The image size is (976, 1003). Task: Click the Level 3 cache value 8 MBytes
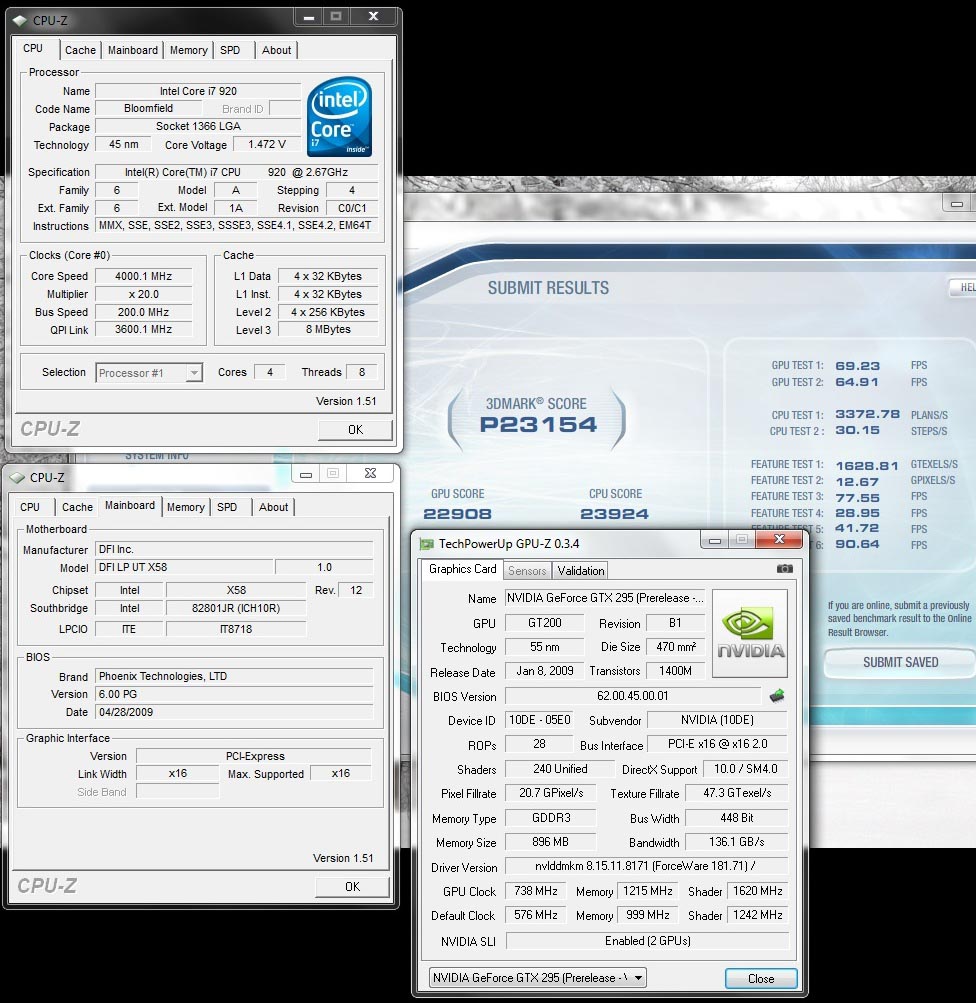point(328,329)
